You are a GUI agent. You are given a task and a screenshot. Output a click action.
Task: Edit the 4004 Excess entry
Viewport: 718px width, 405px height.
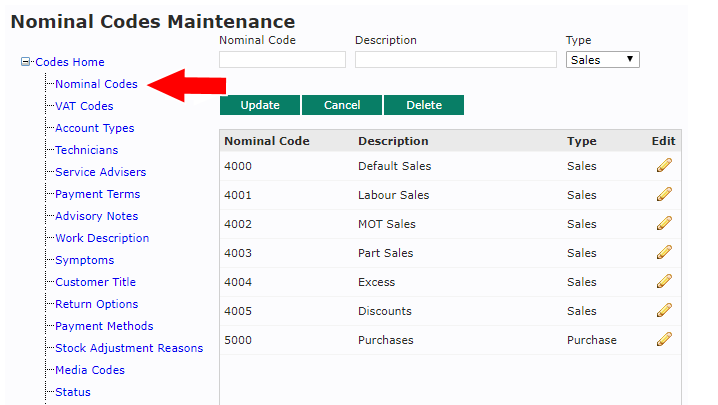[x=663, y=282]
